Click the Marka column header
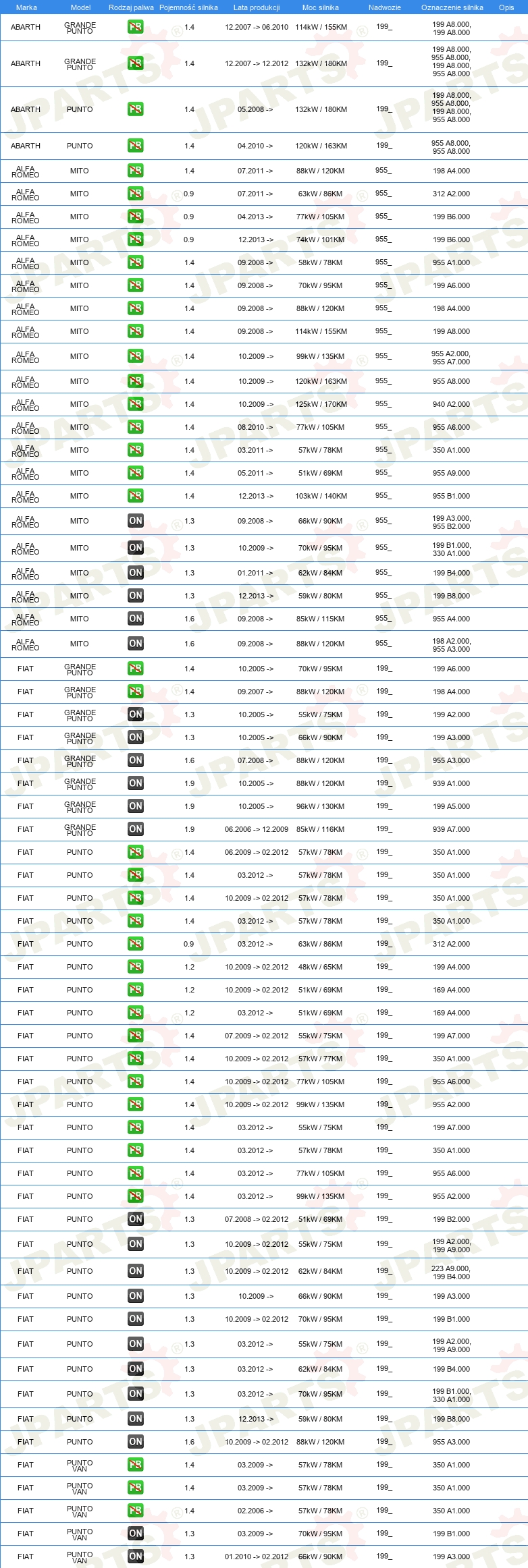 coord(26,7)
